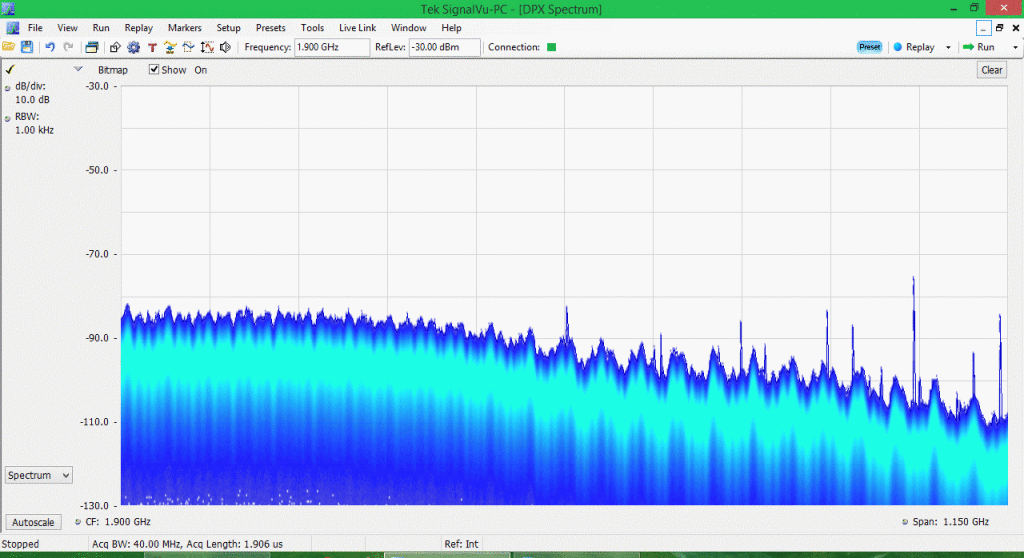1024x558 pixels.
Task: Open the File menu
Action: (35, 27)
